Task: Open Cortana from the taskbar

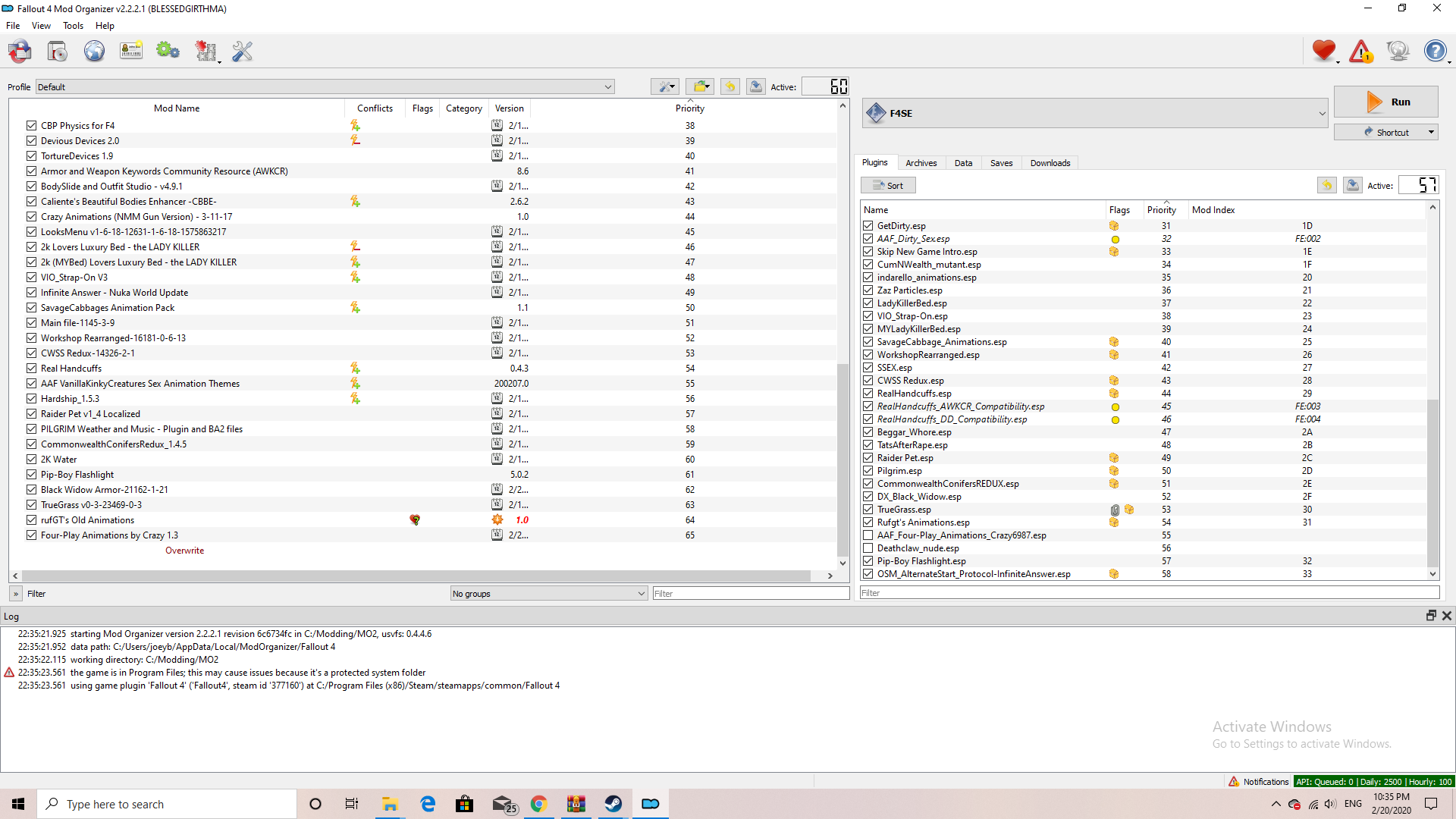Action: click(315, 804)
